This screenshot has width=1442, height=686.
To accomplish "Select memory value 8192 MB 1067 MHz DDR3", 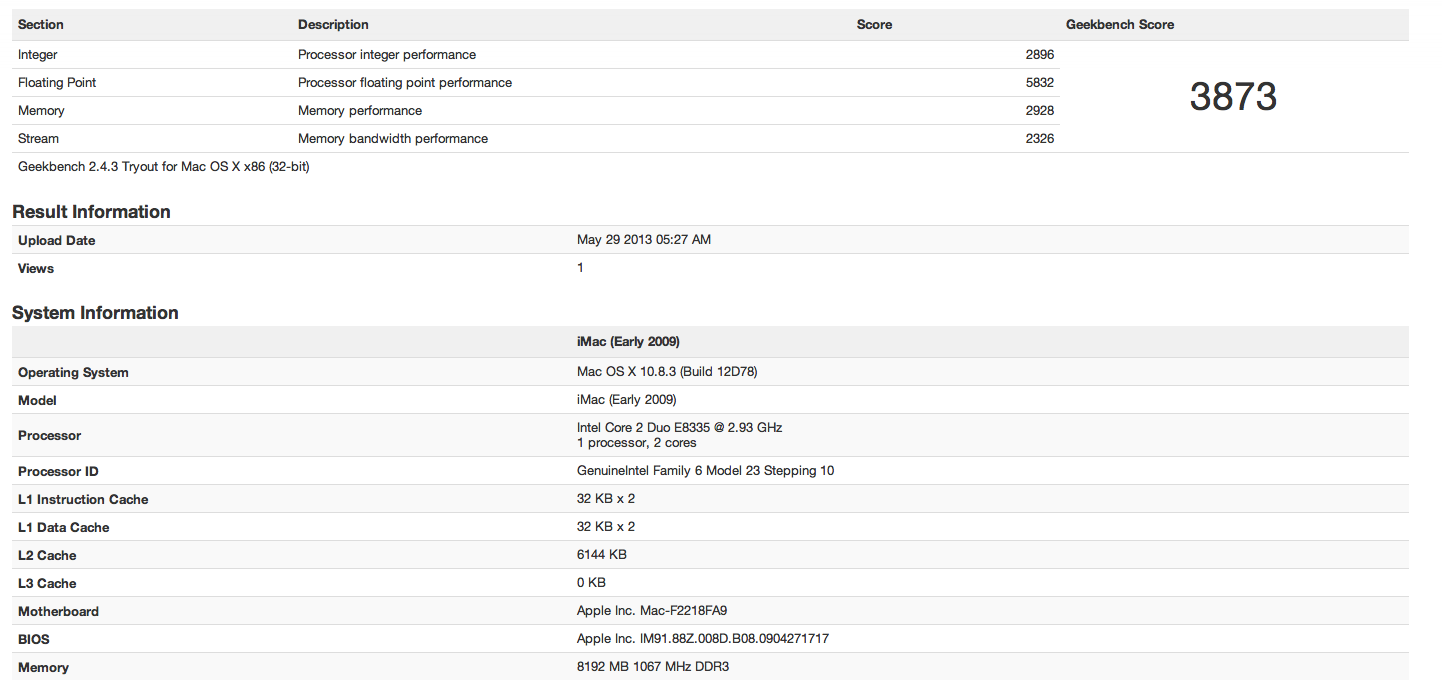I will [x=653, y=667].
